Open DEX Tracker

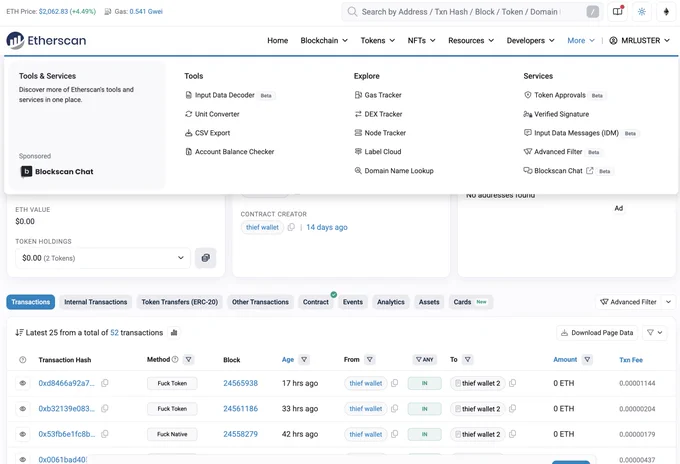[x=379, y=114]
